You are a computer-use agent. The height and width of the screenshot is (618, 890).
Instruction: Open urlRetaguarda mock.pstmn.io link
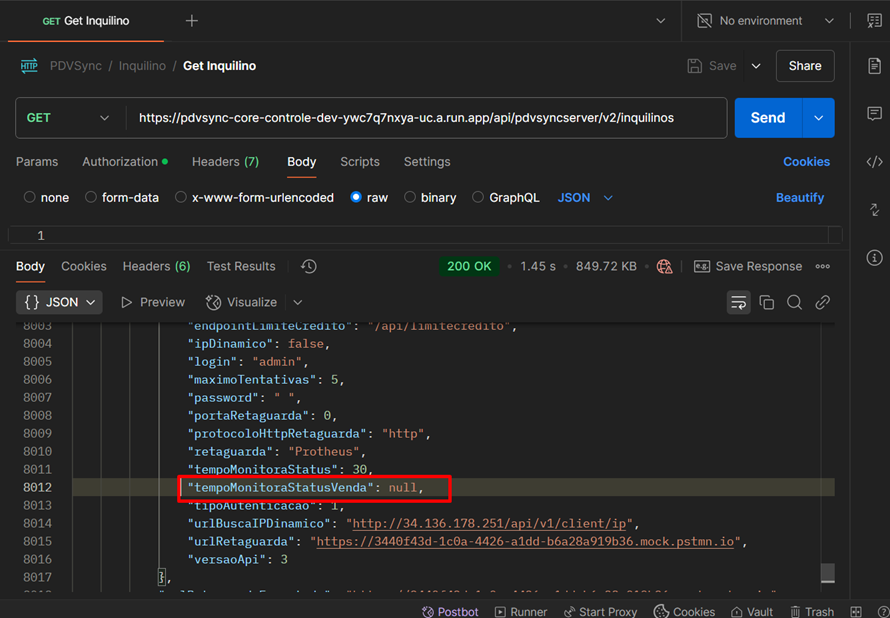point(525,541)
